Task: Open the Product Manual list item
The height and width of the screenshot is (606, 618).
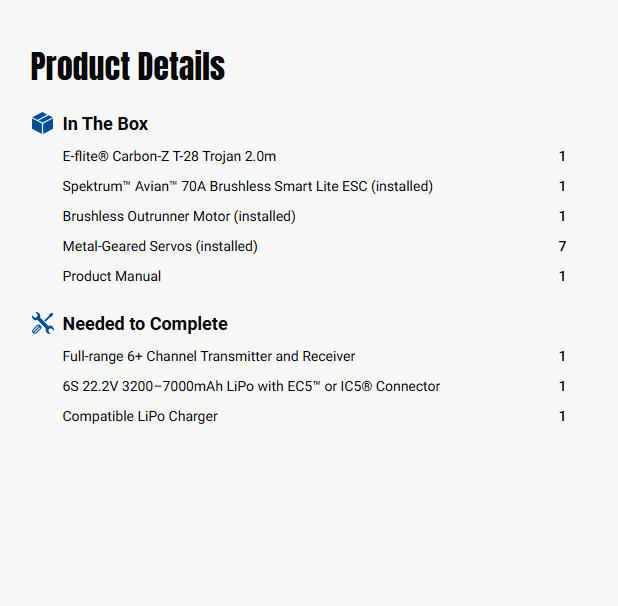Action: click(x=112, y=276)
